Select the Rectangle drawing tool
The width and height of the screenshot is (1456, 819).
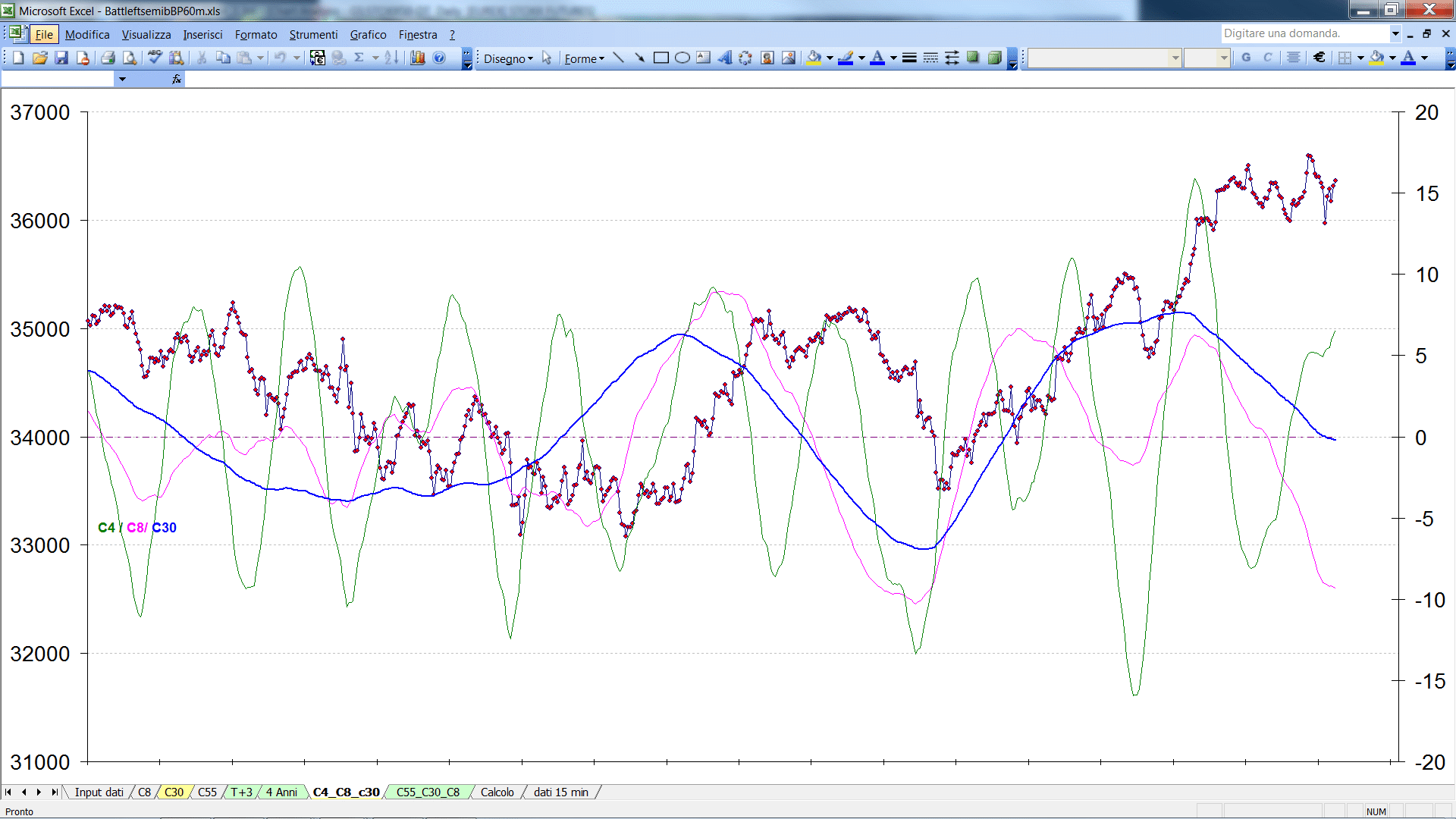coord(661,58)
